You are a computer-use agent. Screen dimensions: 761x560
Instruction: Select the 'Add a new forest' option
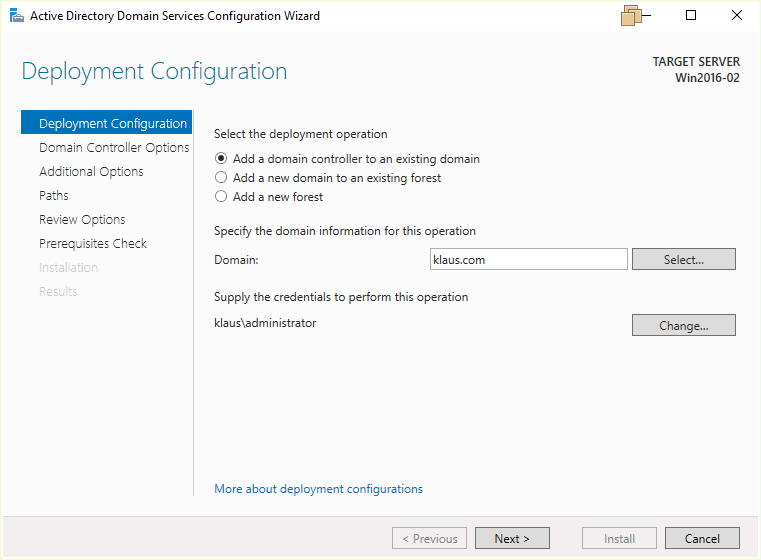tap(221, 197)
